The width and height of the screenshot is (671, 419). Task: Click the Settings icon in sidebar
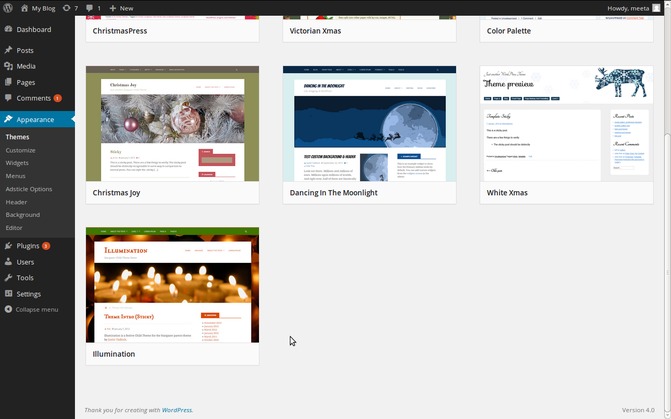click(x=8, y=294)
